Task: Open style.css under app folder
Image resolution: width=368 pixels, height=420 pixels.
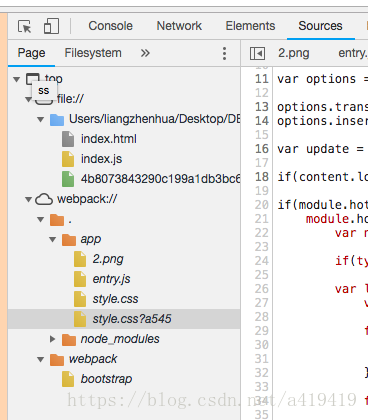Action: pyautogui.click(x=115, y=299)
